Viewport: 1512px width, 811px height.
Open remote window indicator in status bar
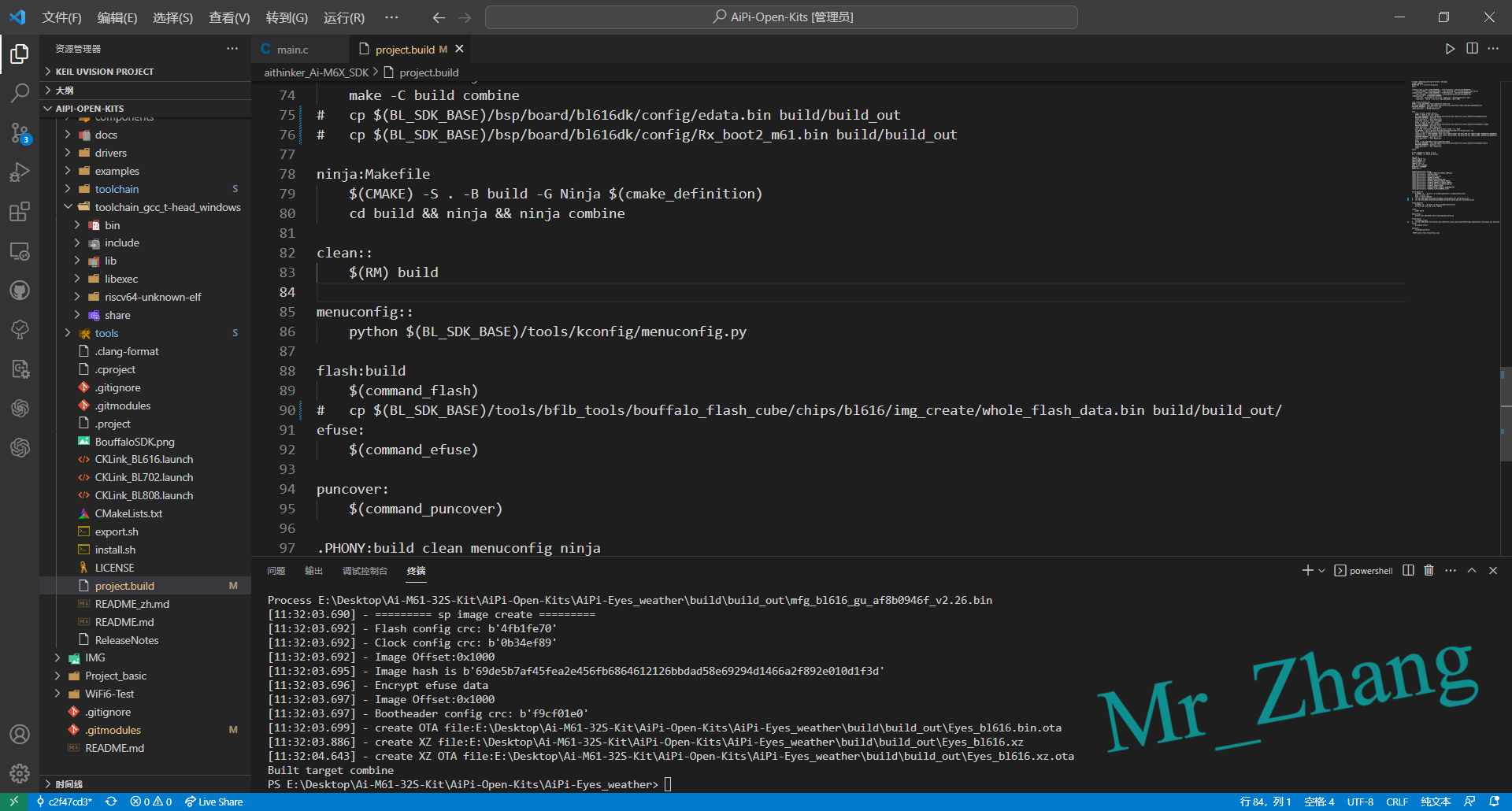[13, 802]
